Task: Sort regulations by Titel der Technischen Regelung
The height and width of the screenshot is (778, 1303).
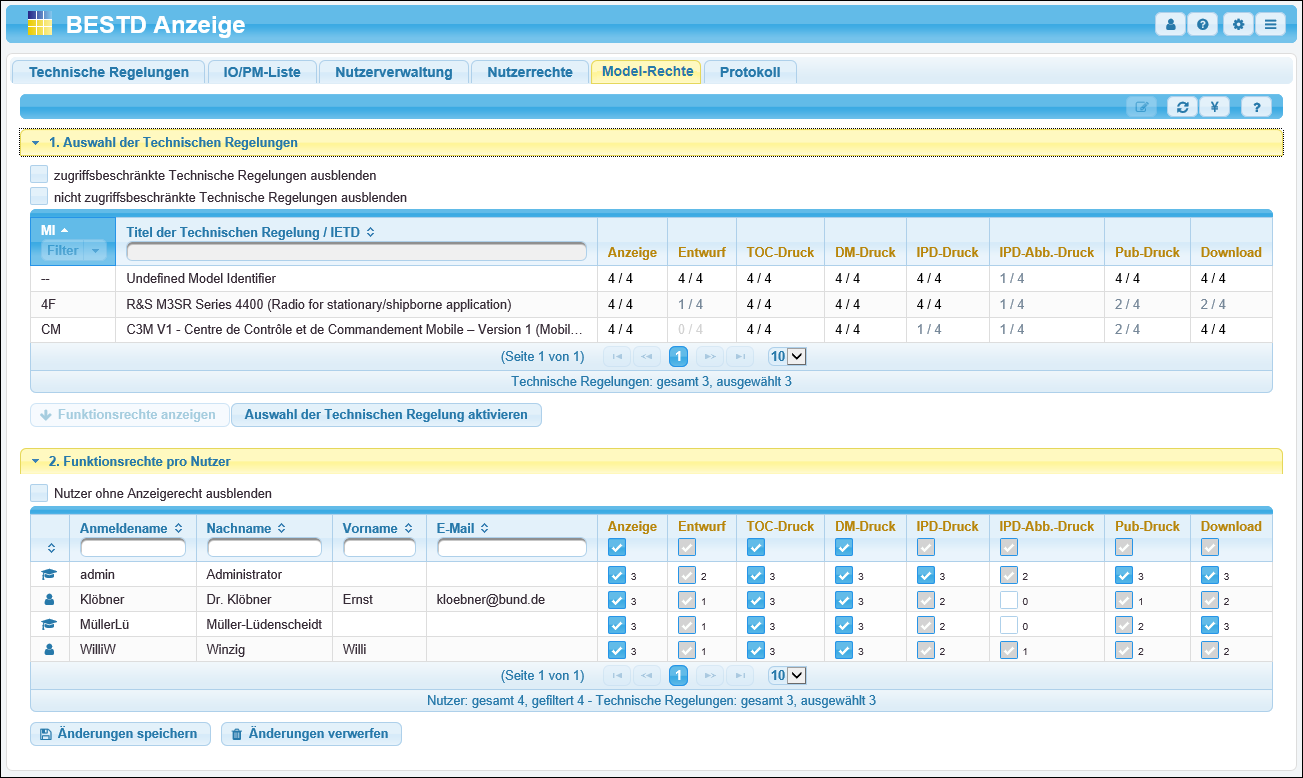Action: click(370, 232)
